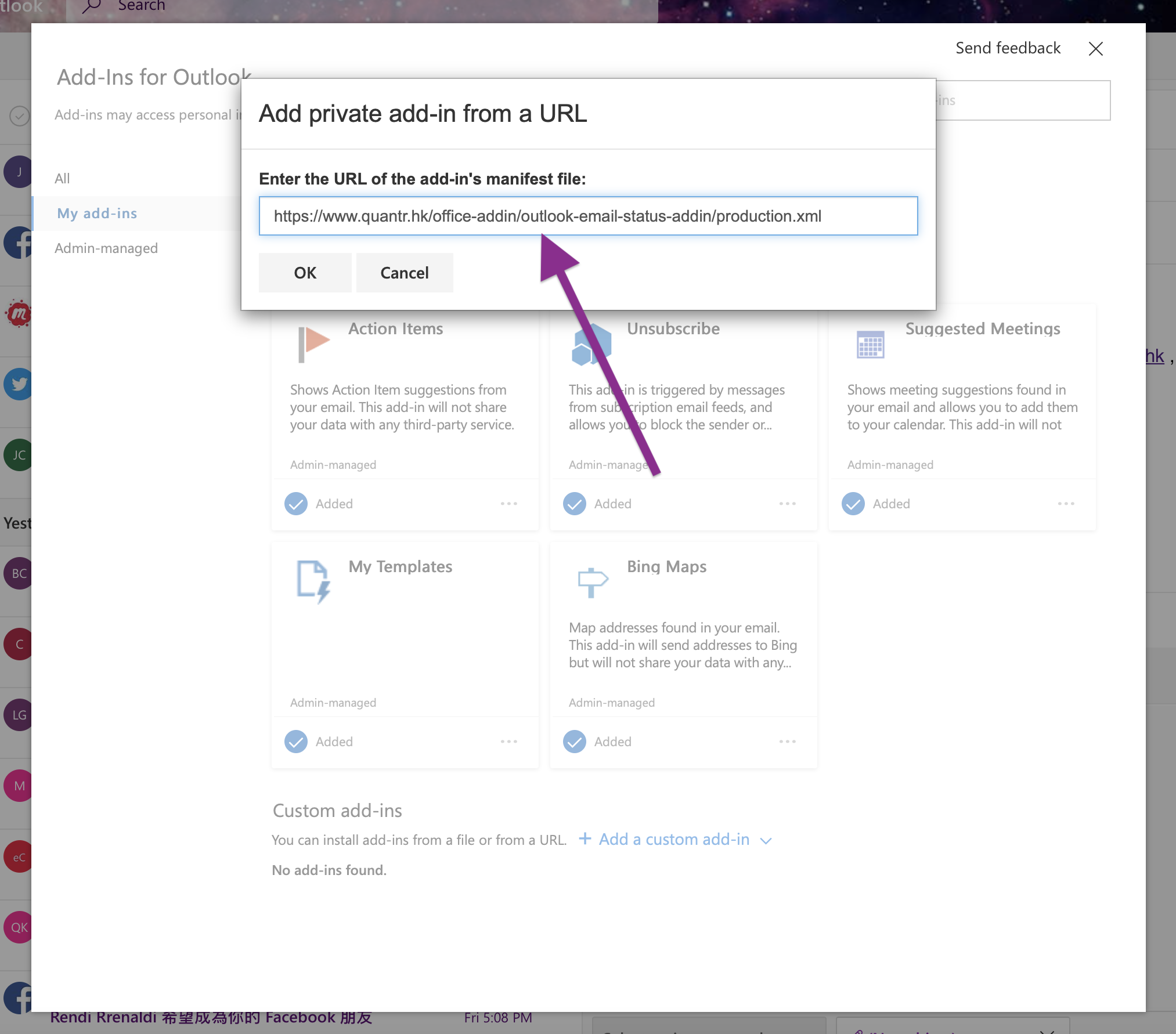Click the select-all circle checkbox in mail list

coord(20,115)
